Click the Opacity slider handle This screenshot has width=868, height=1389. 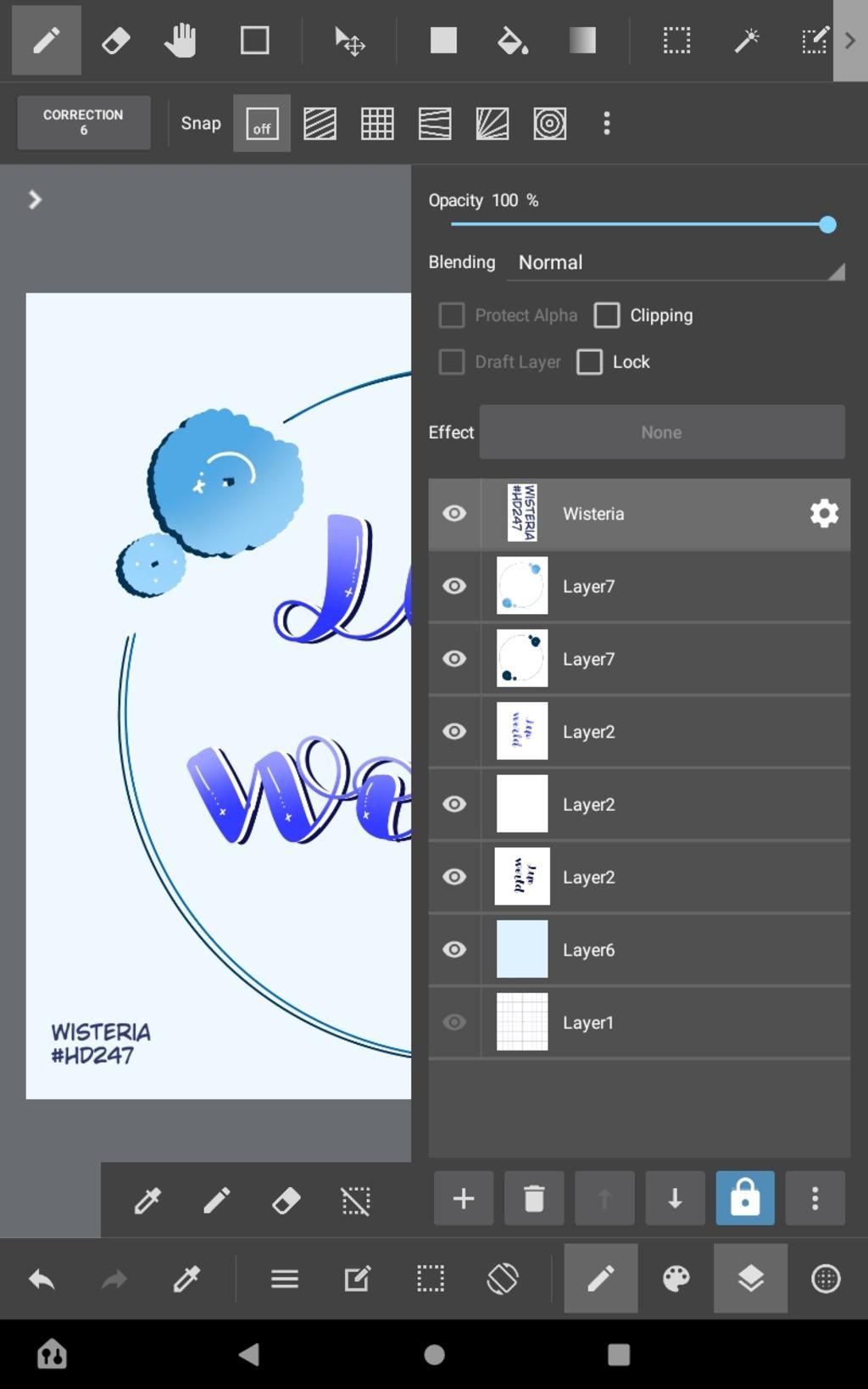[x=828, y=225]
